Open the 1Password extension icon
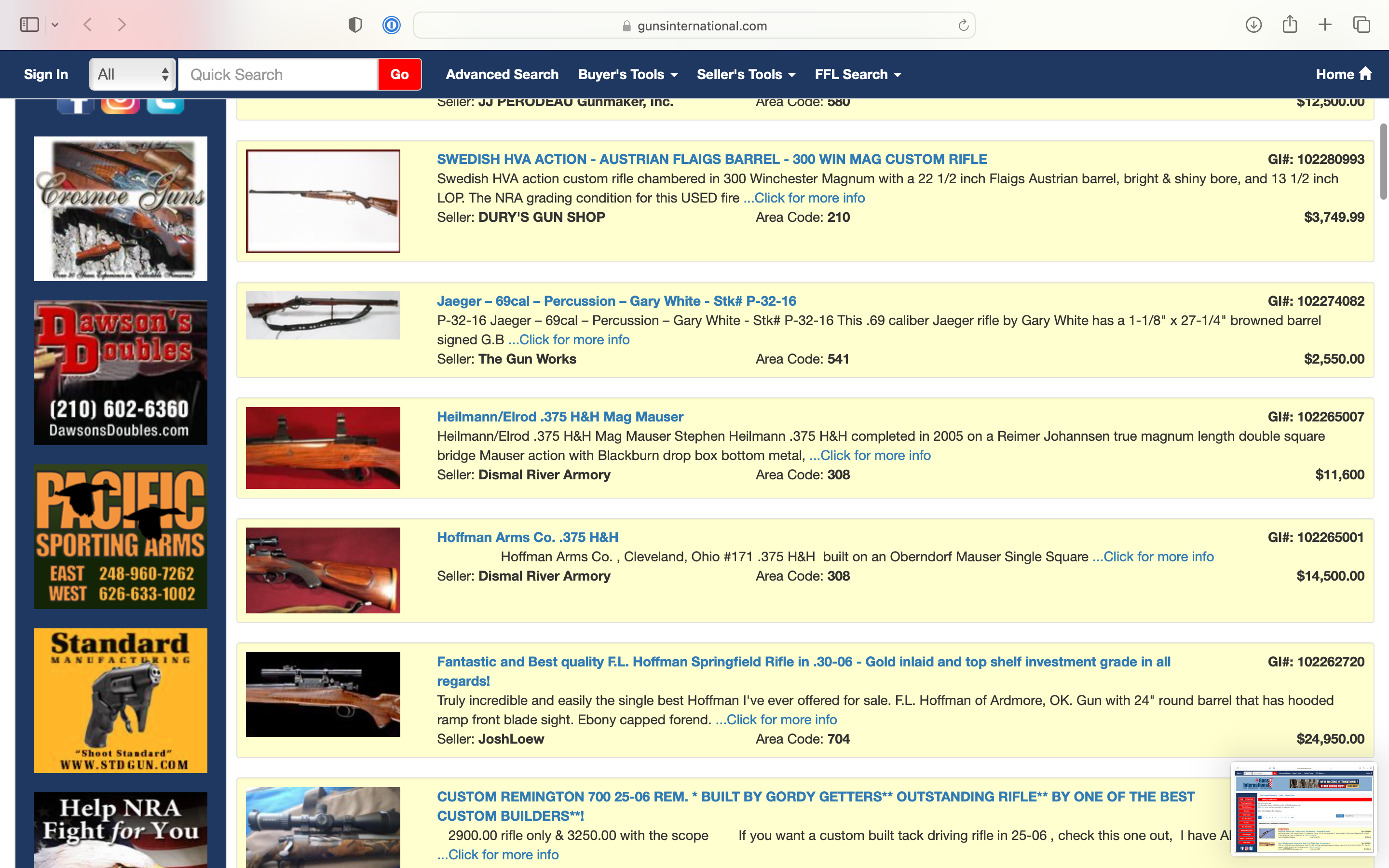 pyautogui.click(x=392, y=25)
